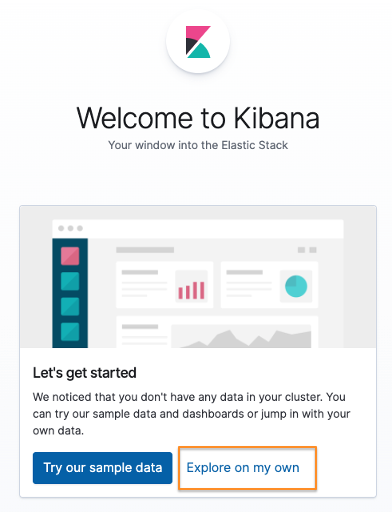Click the pie chart card in illustration
Screen dimensions: 392x513
(269, 285)
